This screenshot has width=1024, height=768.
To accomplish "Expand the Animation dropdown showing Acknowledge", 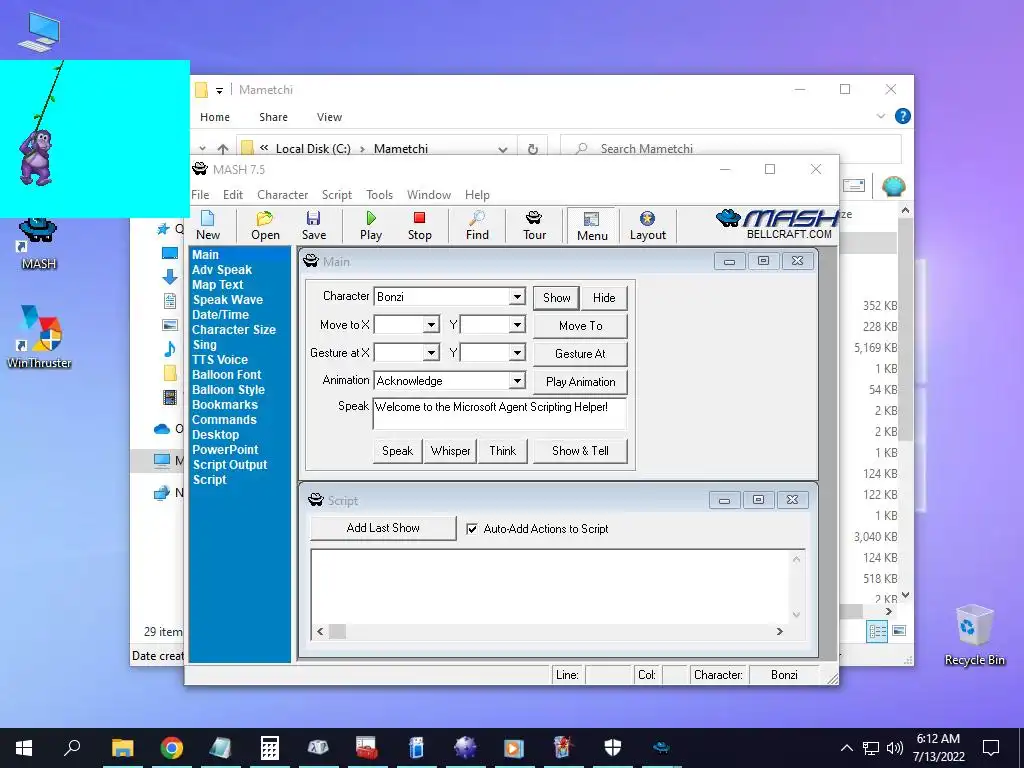I will click(x=517, y=381).
